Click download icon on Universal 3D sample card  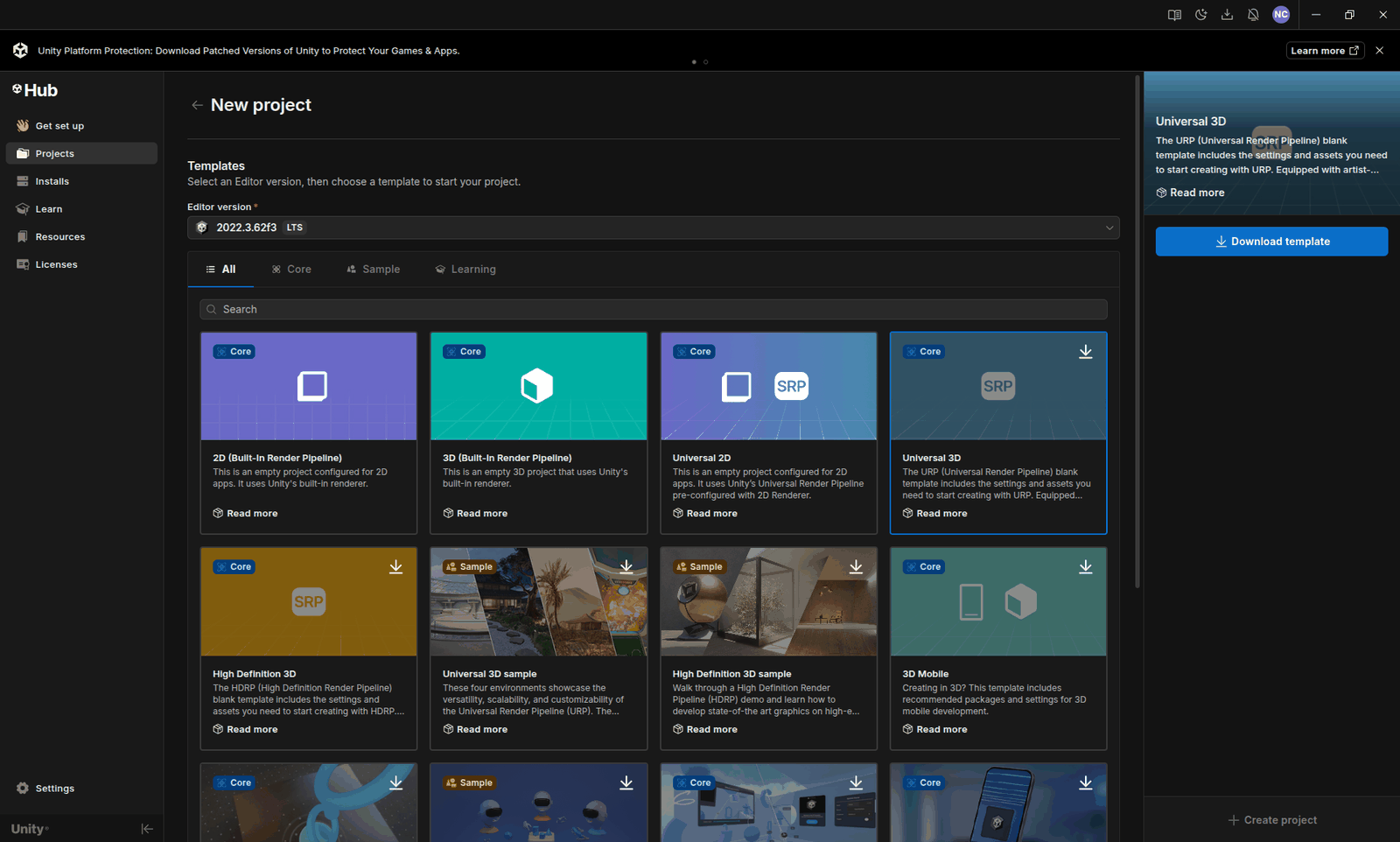point(626,567)
